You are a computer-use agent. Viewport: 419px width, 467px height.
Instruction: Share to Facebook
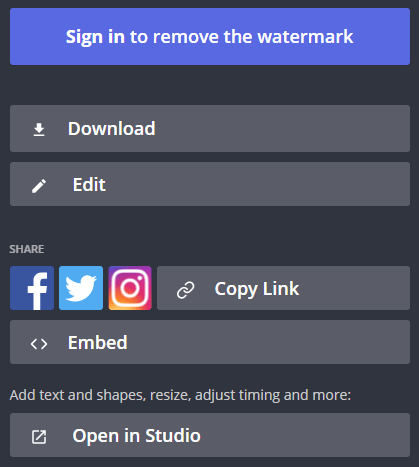pyautogui.click(x=32, y=288)
